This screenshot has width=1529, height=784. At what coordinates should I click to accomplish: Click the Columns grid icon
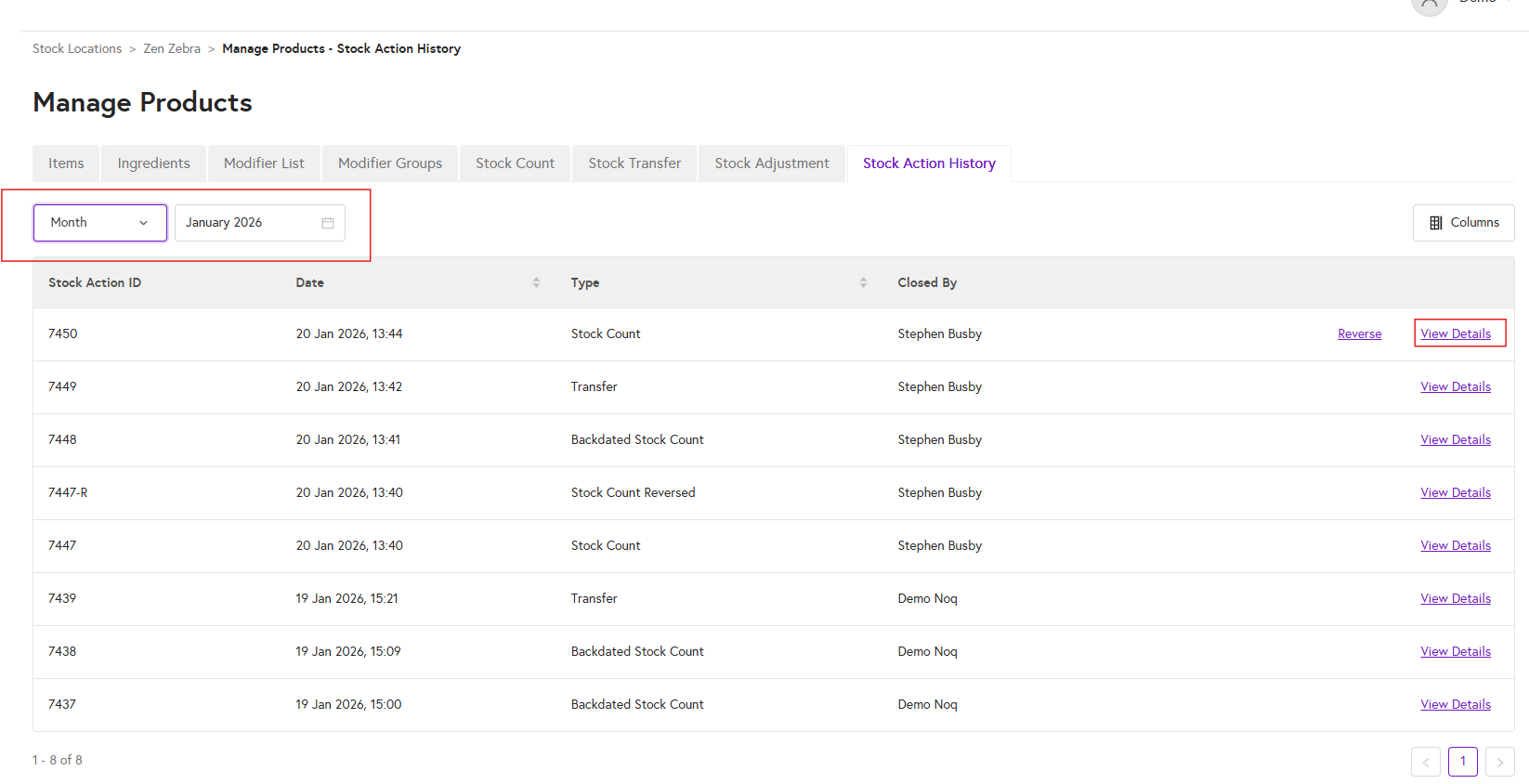[1435, 223]
